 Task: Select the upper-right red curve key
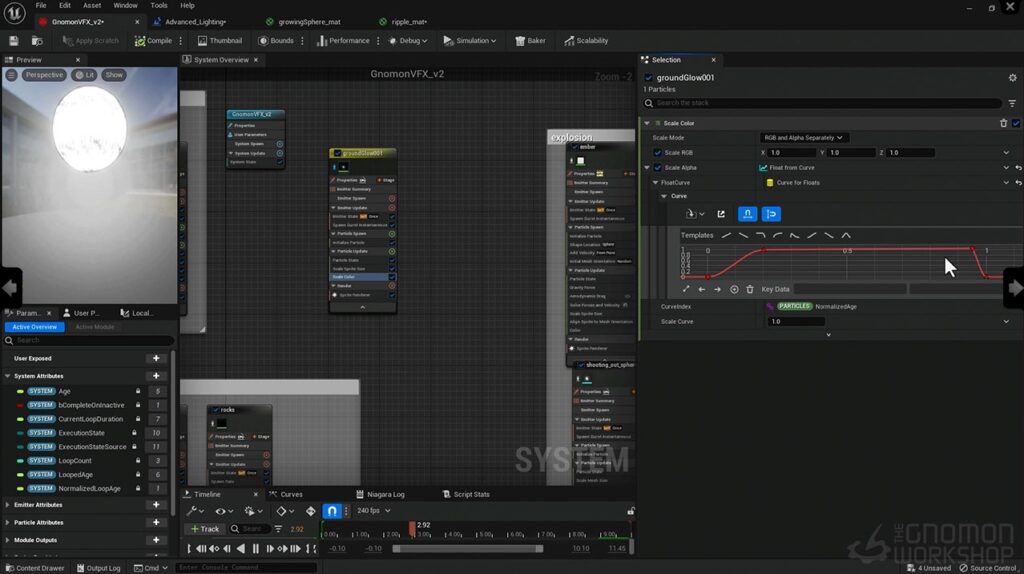973,249
